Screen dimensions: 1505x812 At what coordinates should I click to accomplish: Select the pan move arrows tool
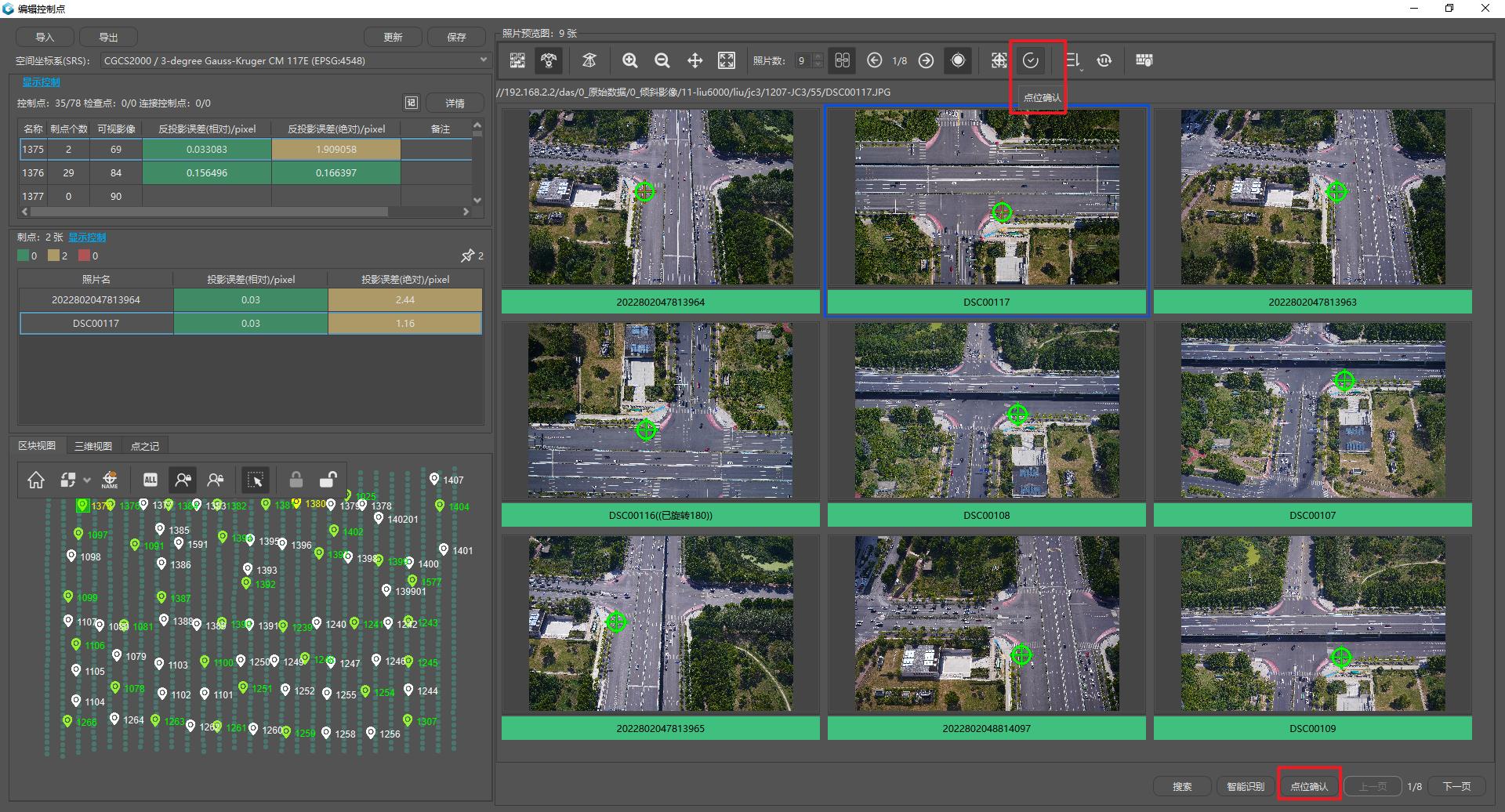point(694,60)
